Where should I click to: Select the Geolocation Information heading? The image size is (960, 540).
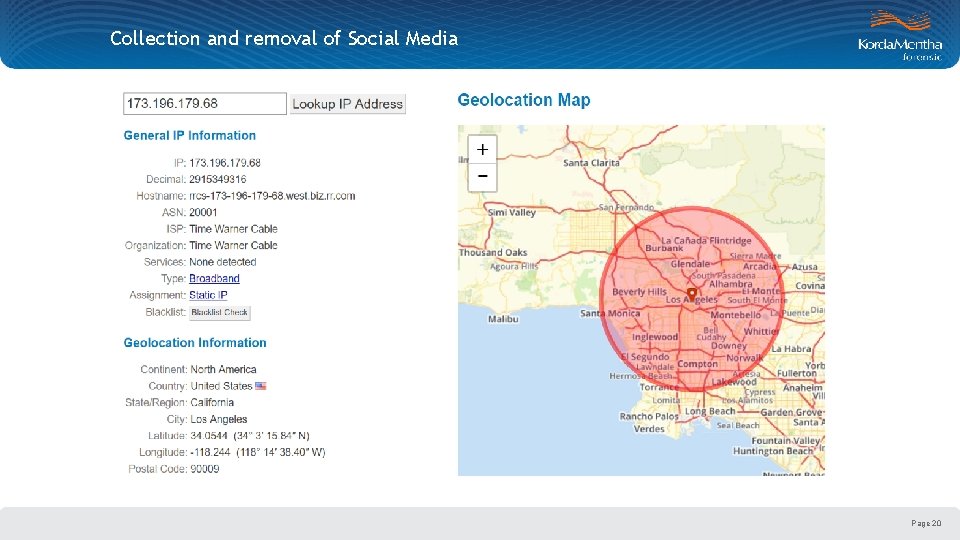(x=195, y=342)
